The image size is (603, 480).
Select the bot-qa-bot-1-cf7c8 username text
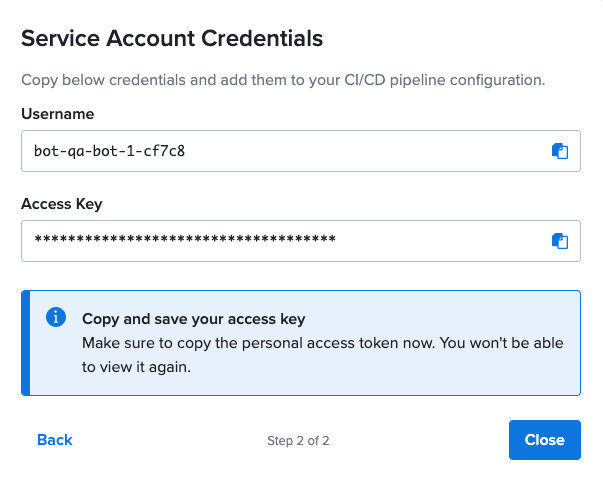pyautogui.click(x=109, y=152)
